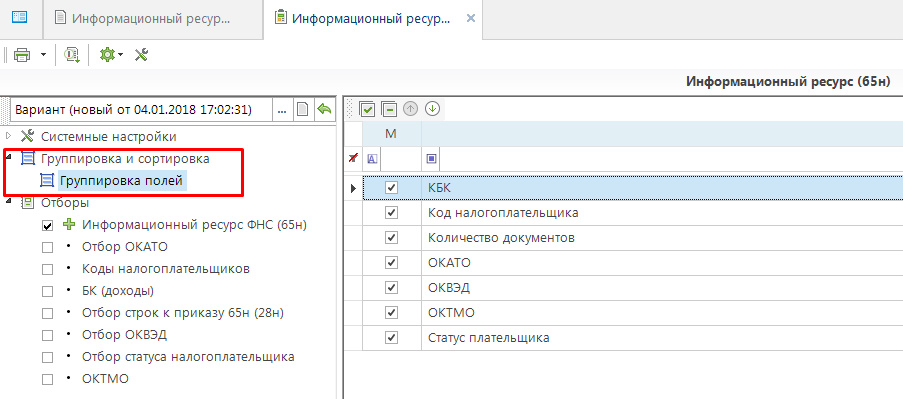Image resolution: width=903 pixels, height=399 pixels.
Task: Select Системные настройки tree item
Action: click(108, 137)
